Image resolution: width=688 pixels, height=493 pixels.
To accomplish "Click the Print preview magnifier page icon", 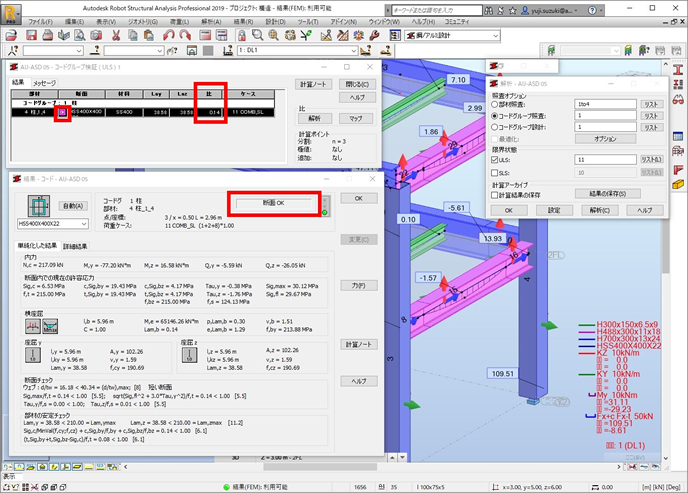I will (x=79, y=36).
